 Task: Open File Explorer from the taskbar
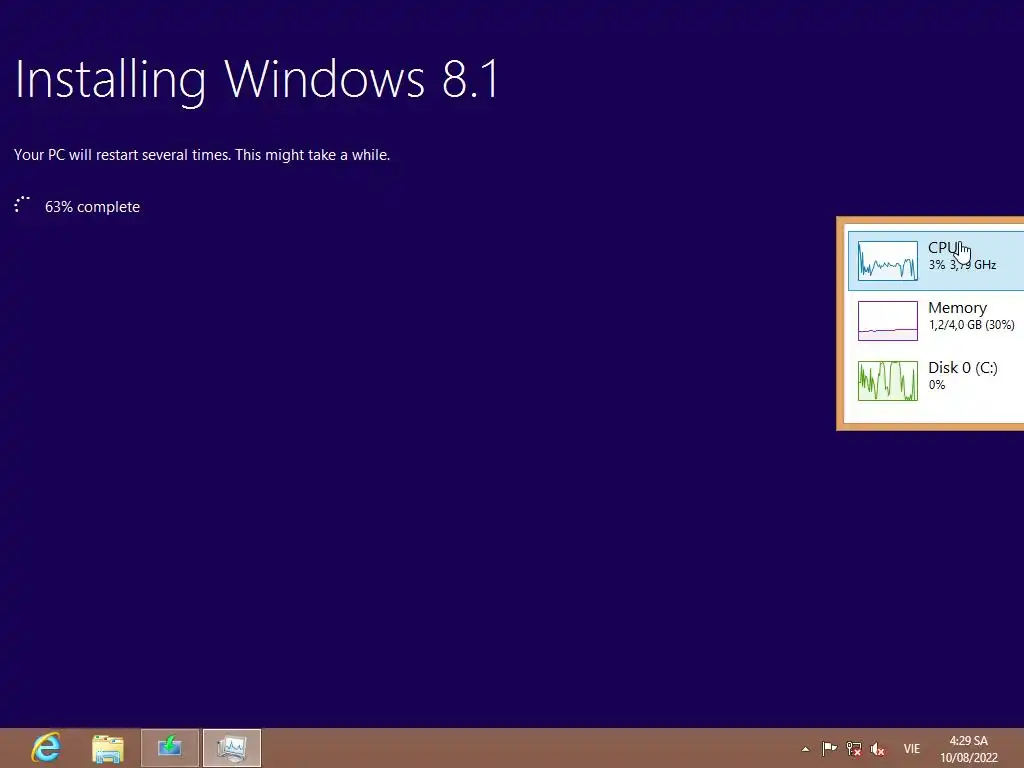click(108, 748)
